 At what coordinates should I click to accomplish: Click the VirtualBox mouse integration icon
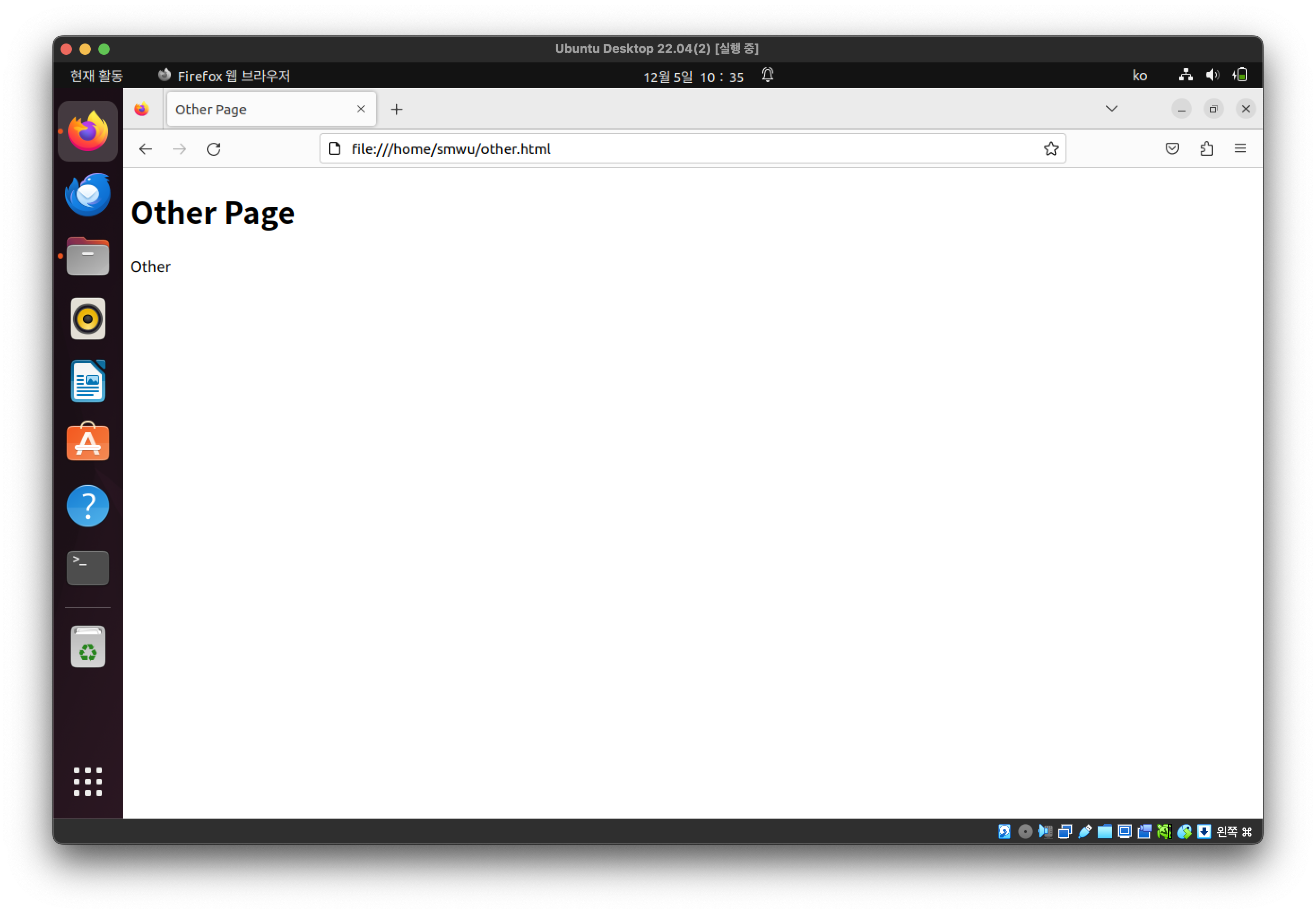coord(1184,832)
